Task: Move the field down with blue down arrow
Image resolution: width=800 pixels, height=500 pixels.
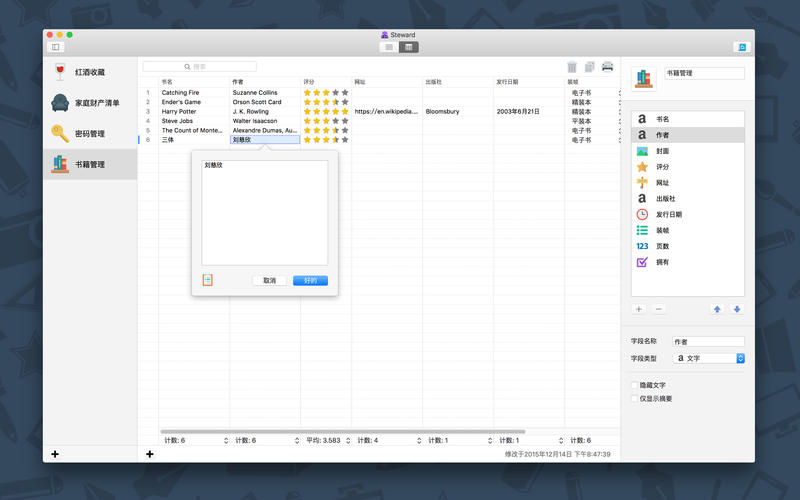Action: point(737,309)
